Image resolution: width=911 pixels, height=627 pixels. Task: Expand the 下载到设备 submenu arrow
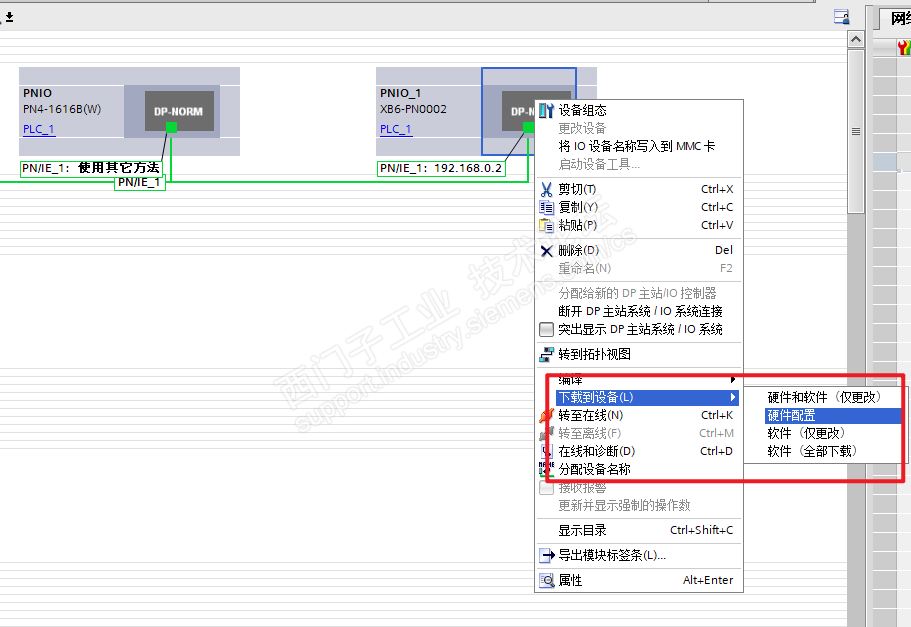pyautogui.click(x=733, y=397)
